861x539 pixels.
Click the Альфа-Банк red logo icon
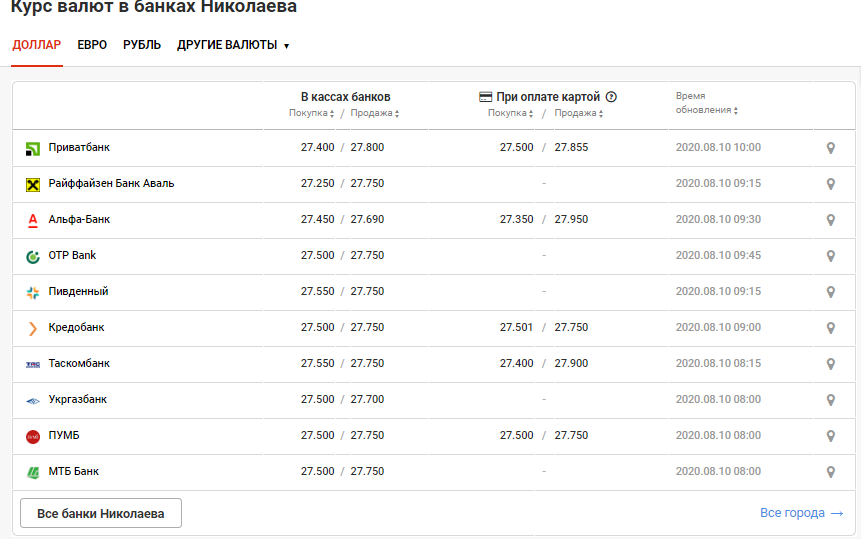coord(32,220)
